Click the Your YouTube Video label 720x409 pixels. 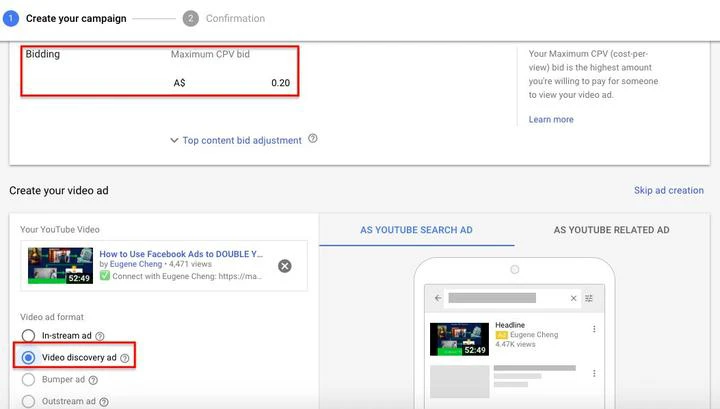tap(60, 230)
